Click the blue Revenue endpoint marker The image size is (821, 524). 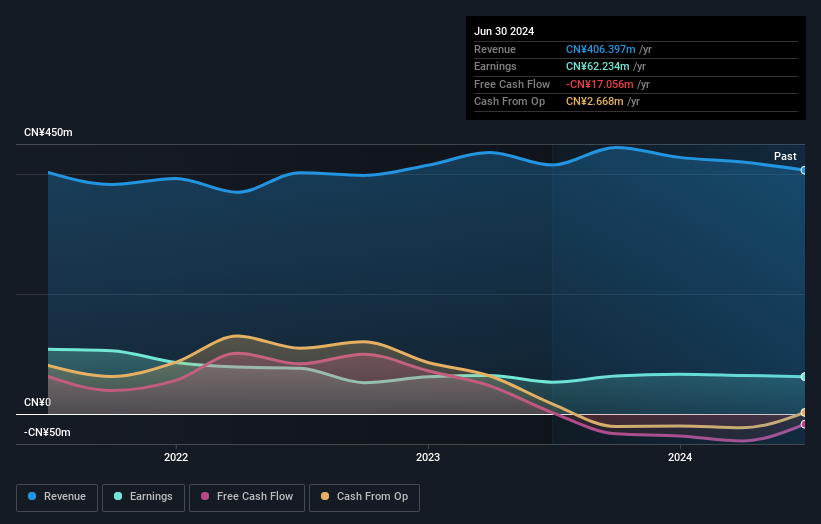pyautogui.click(x=804, y=170)
